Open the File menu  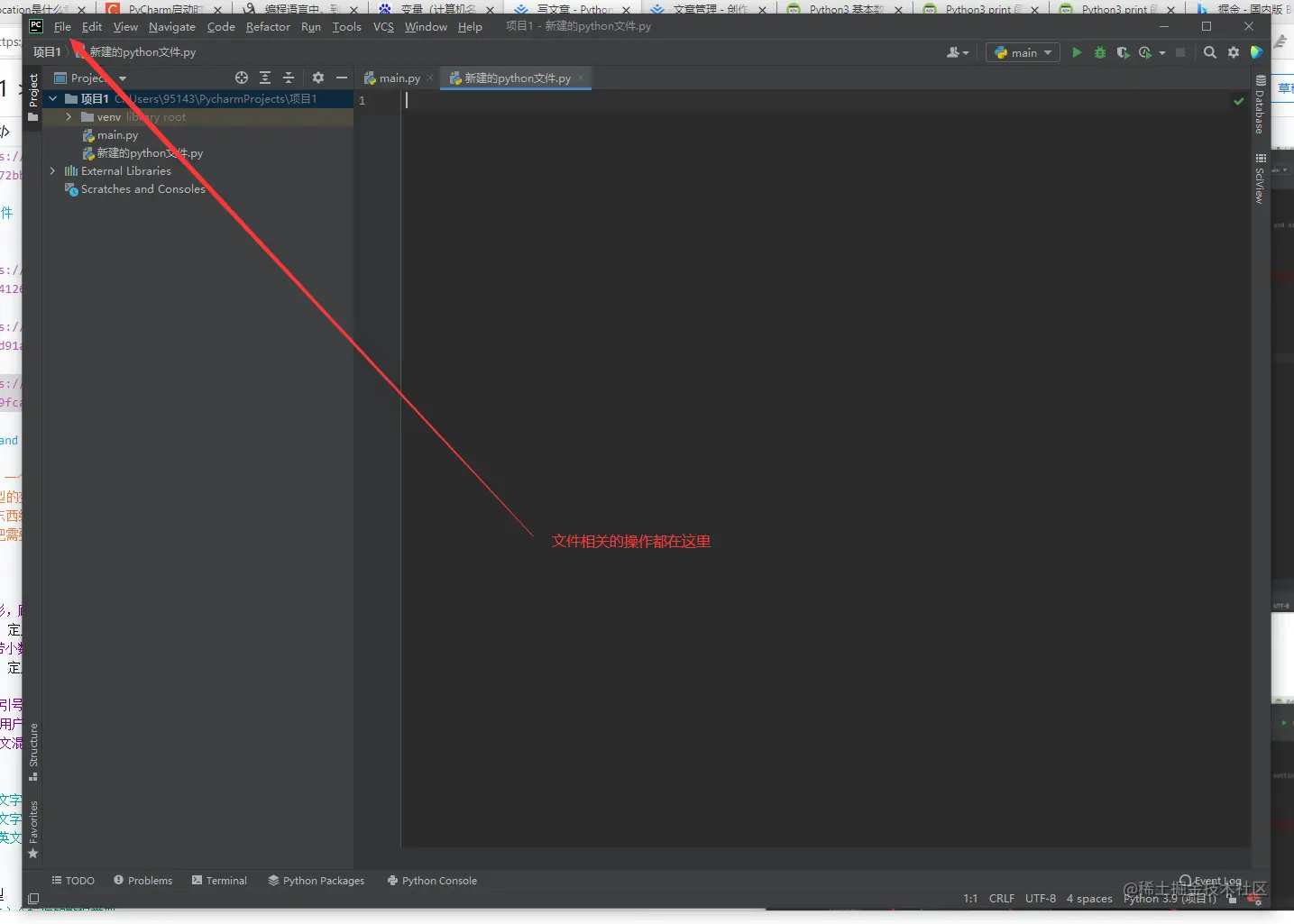pyautogui.click(x=62, y=27)
